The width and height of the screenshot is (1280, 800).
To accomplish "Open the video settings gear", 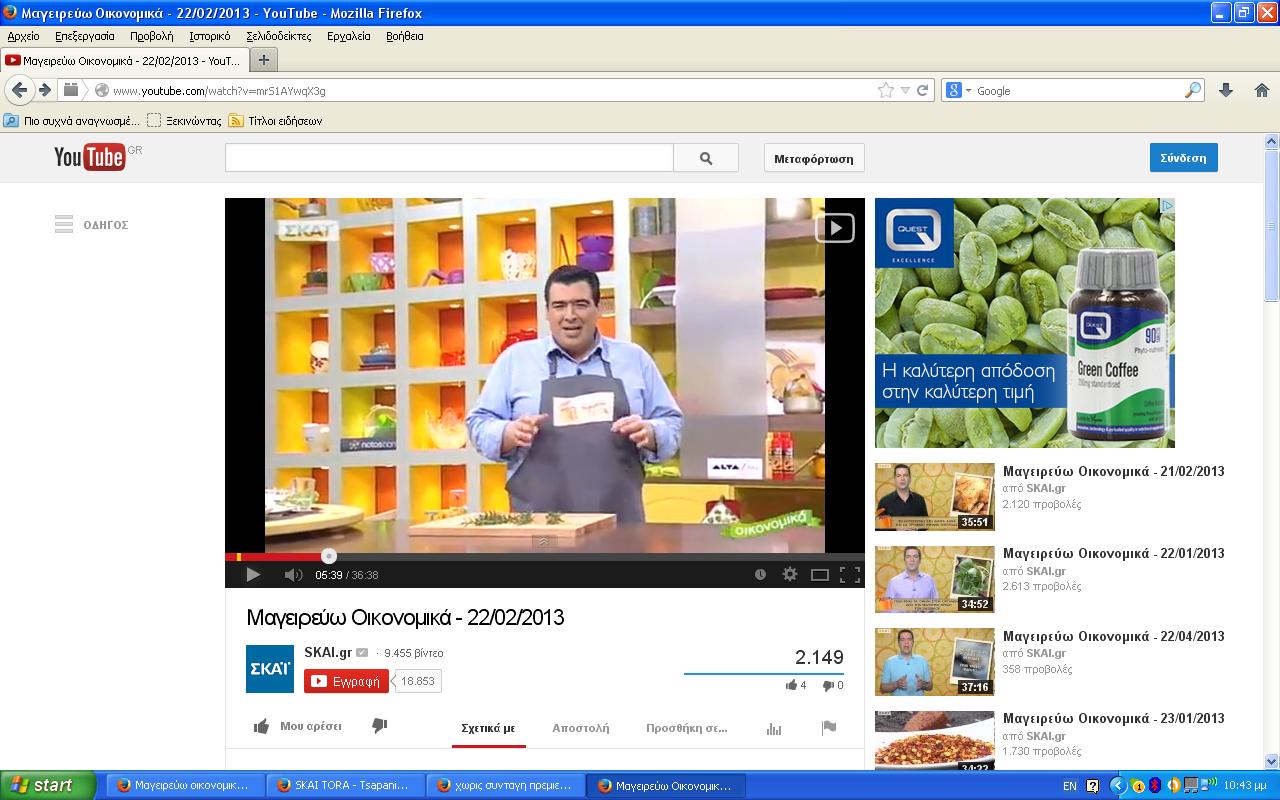I will pyautogui.click(x=790, y=575).
